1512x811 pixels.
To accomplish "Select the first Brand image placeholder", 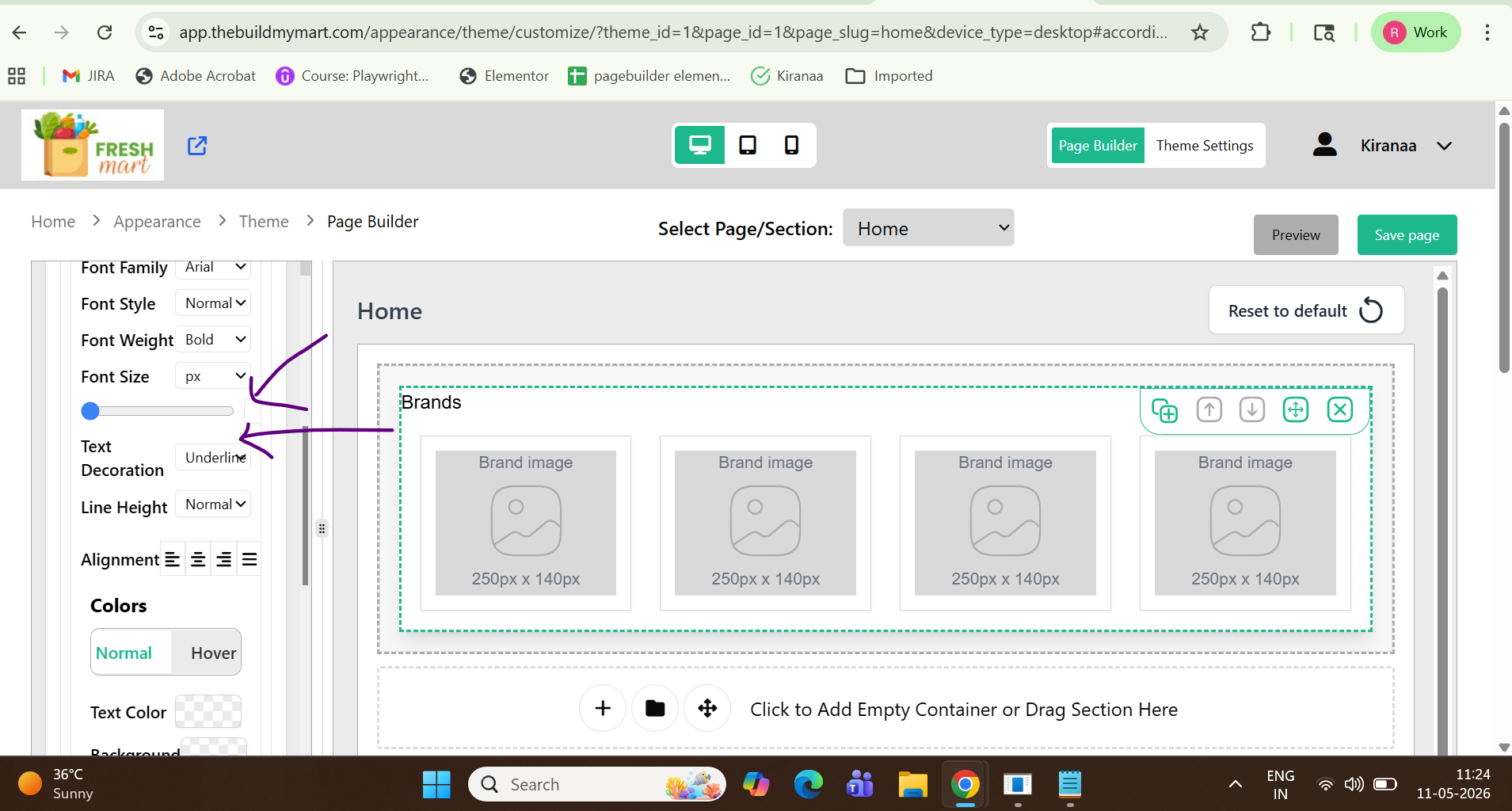I will [526, 523].
